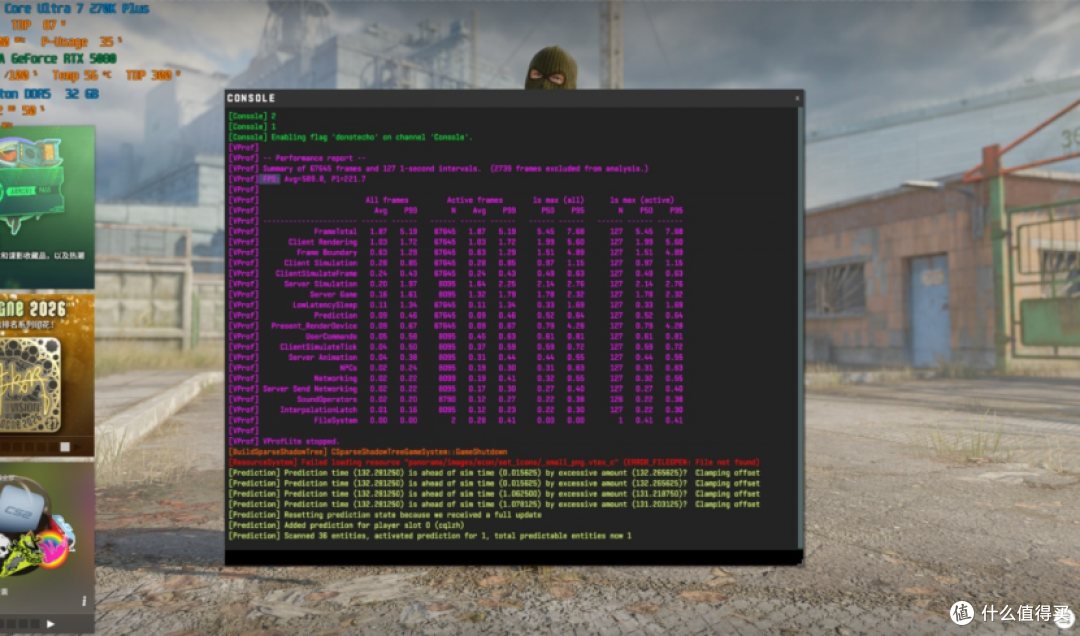Image resolution: width=1080 pixels, height=636 pixels.
Task: Click the red ResourceSystem failed loading error
Action: pos(494,462)
